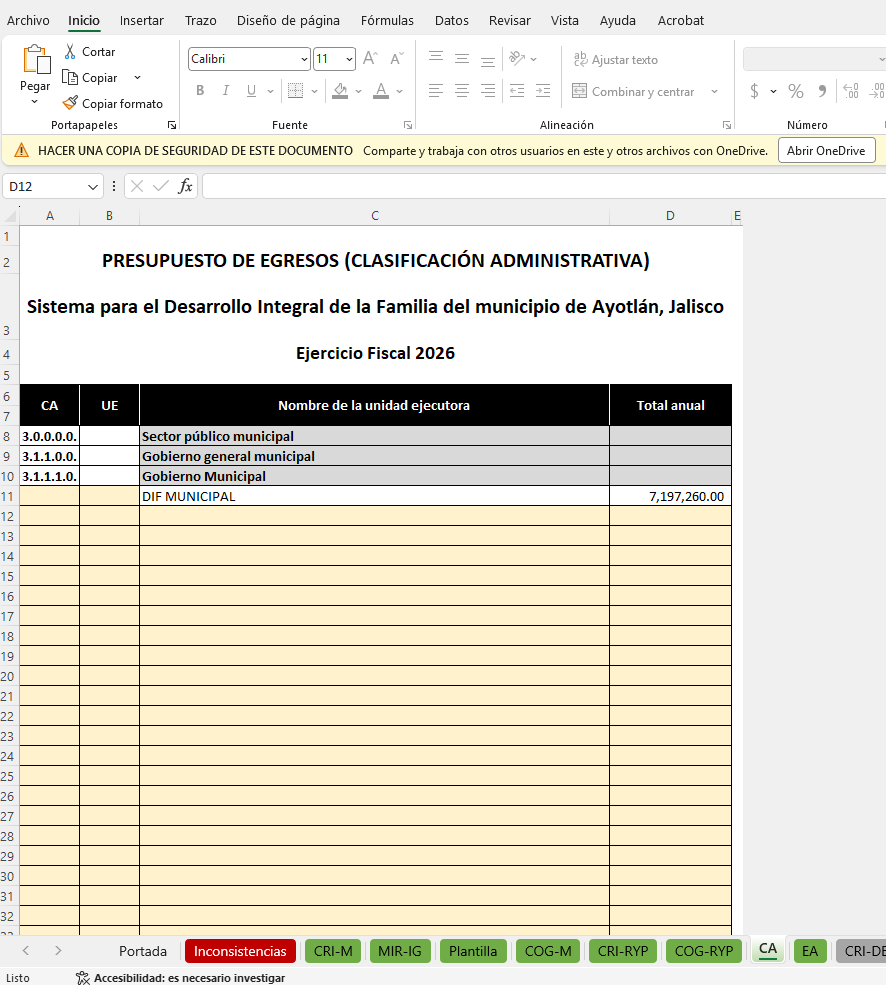Toggle bold formatting button
This screenshot has height=985, width=886.
pos(200,90)
